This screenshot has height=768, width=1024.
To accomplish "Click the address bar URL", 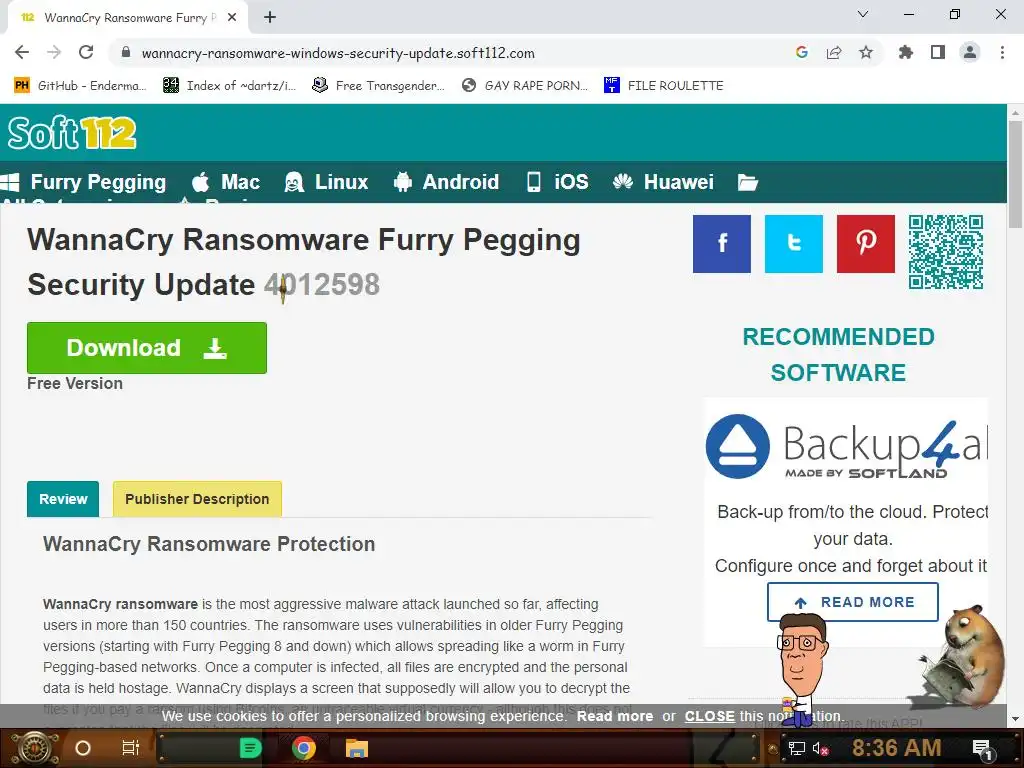I will [338, 53].
